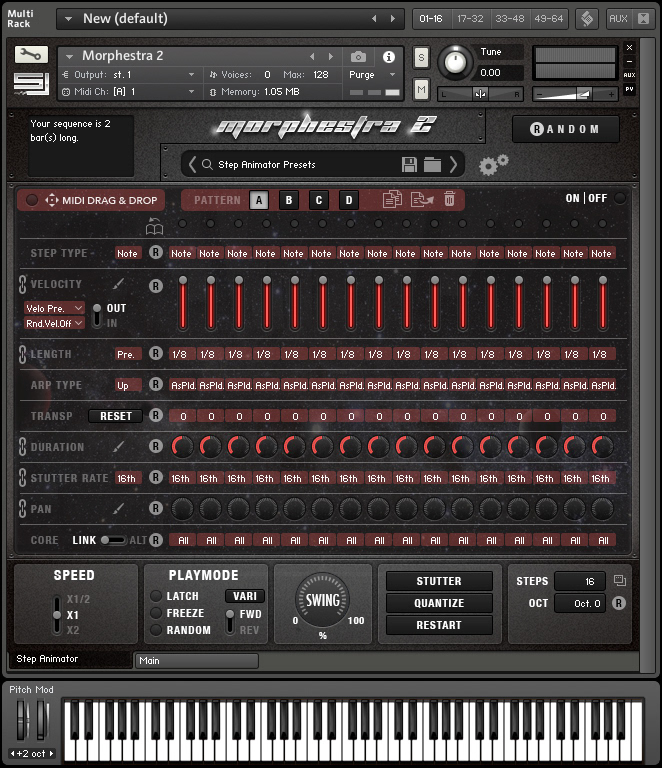Open the Main tab
The width and height of the screenshot is (662, 768).
(196, 660)
